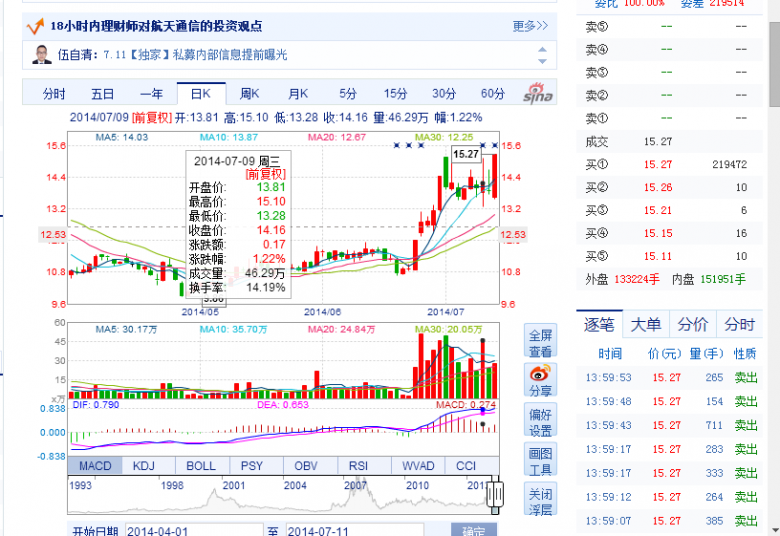The height and width of the screenshot is (536, 780).
Task: Select the MACD indicator tab
Action: (x=95, y=466)
